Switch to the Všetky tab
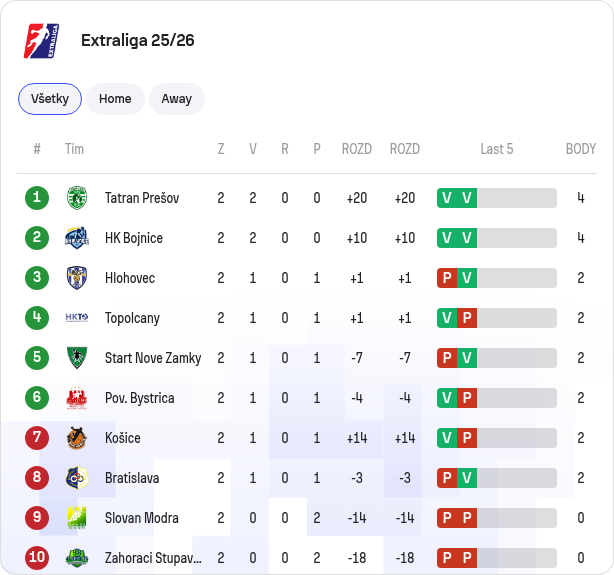 click(50, 99)
